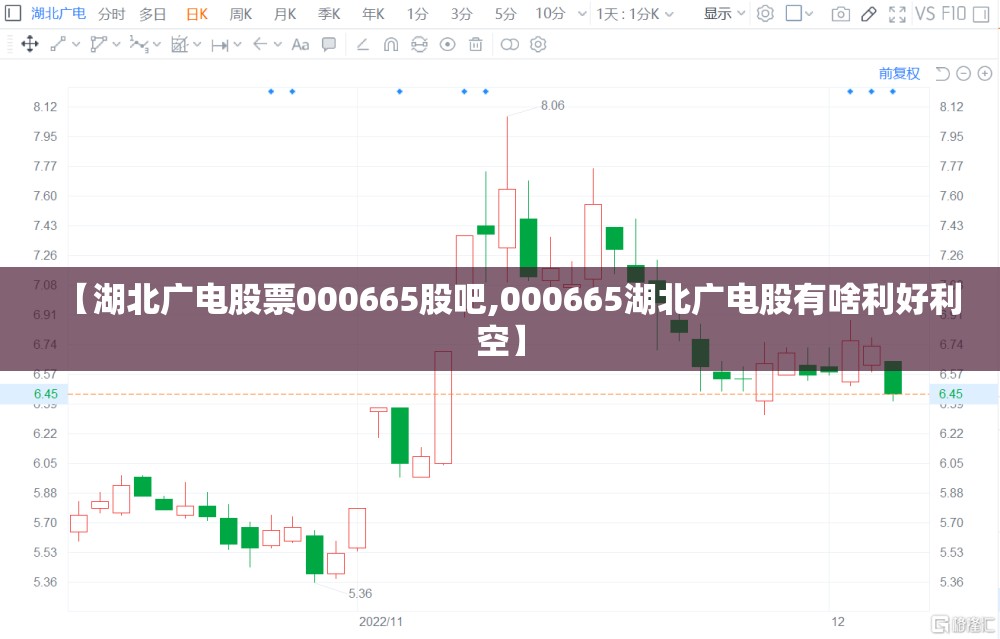
Task: Expand the line tool dropdown arrow
Action: [x=76, y=45]
